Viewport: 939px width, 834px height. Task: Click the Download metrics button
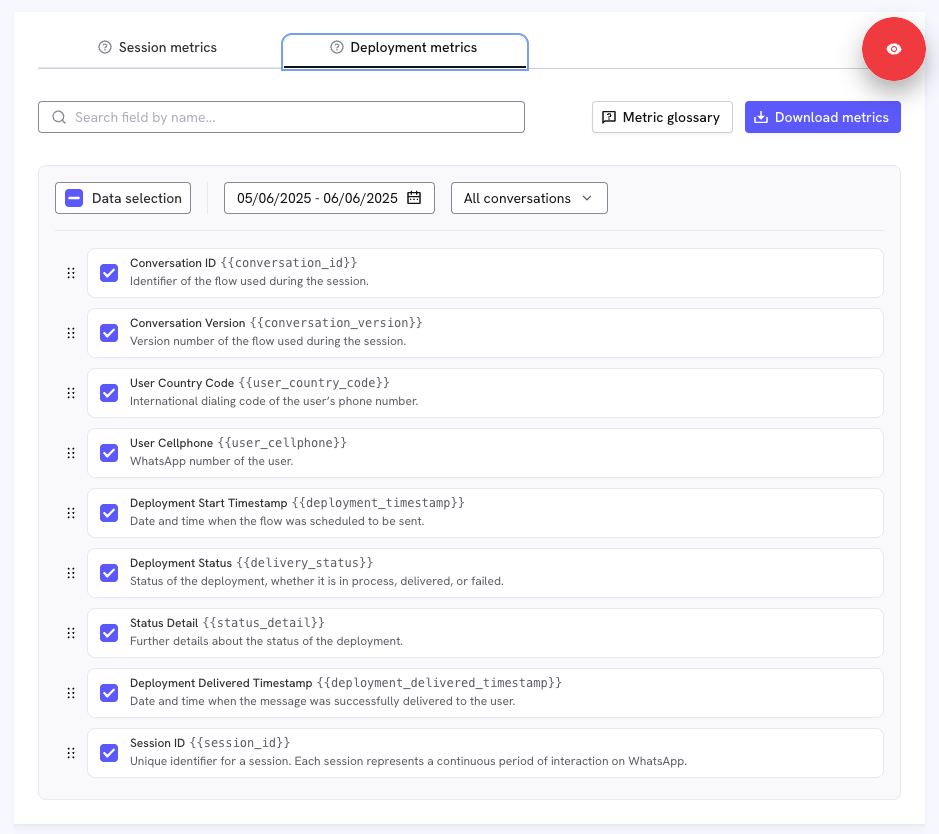823,117
